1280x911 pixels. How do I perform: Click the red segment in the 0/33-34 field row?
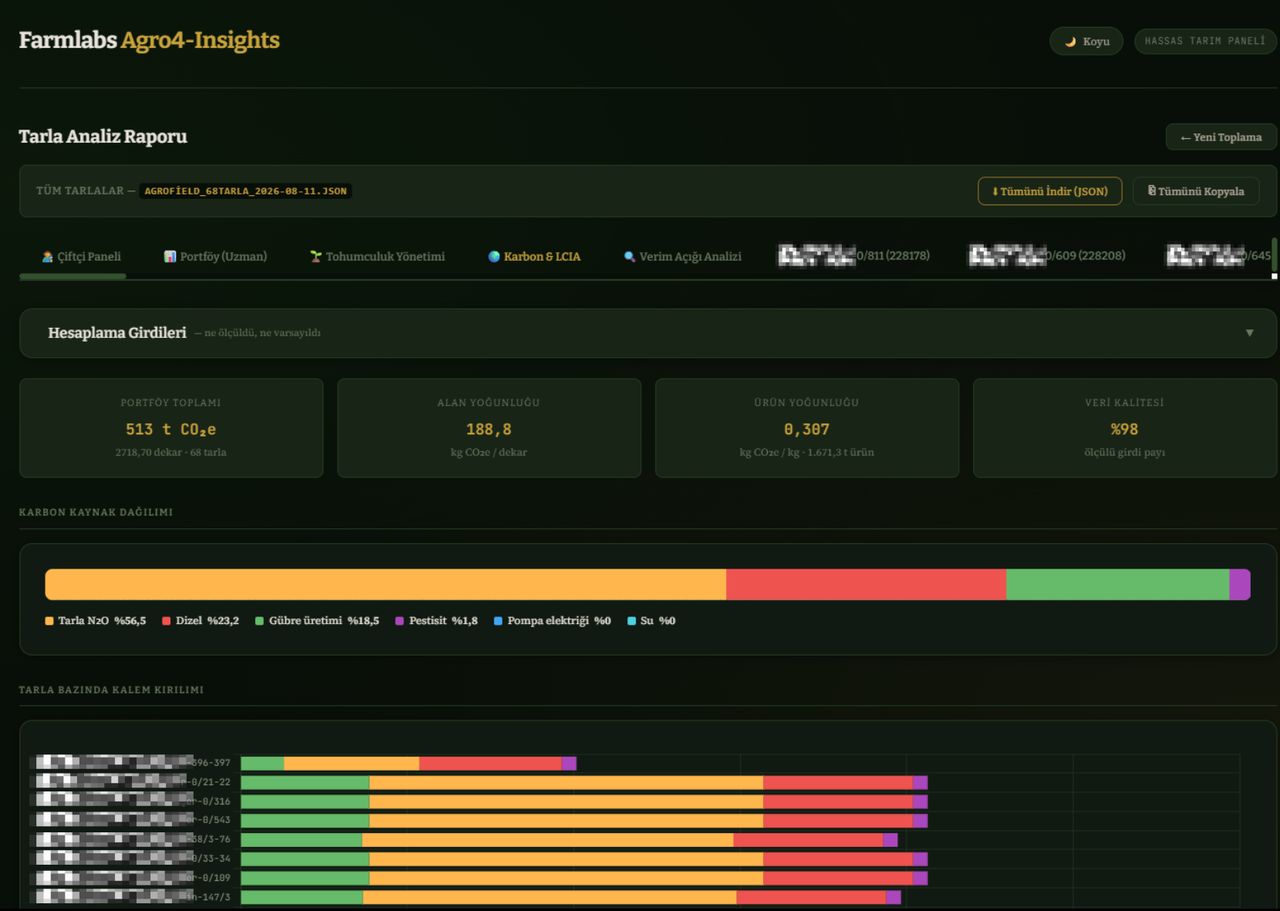click(837, 859)
